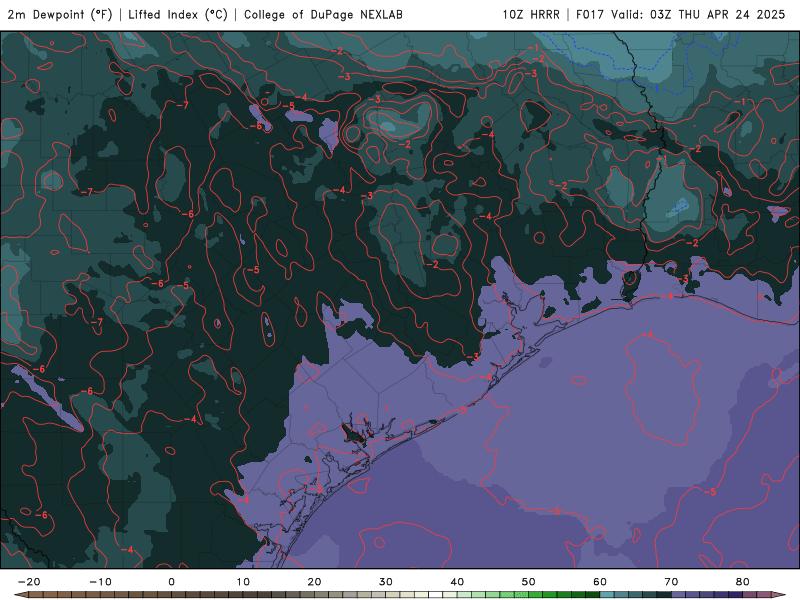This screenshot has height=600, width=800.
Task: Click the "03Z THU APR 24 2025" valid time
Action: point(717,15)
